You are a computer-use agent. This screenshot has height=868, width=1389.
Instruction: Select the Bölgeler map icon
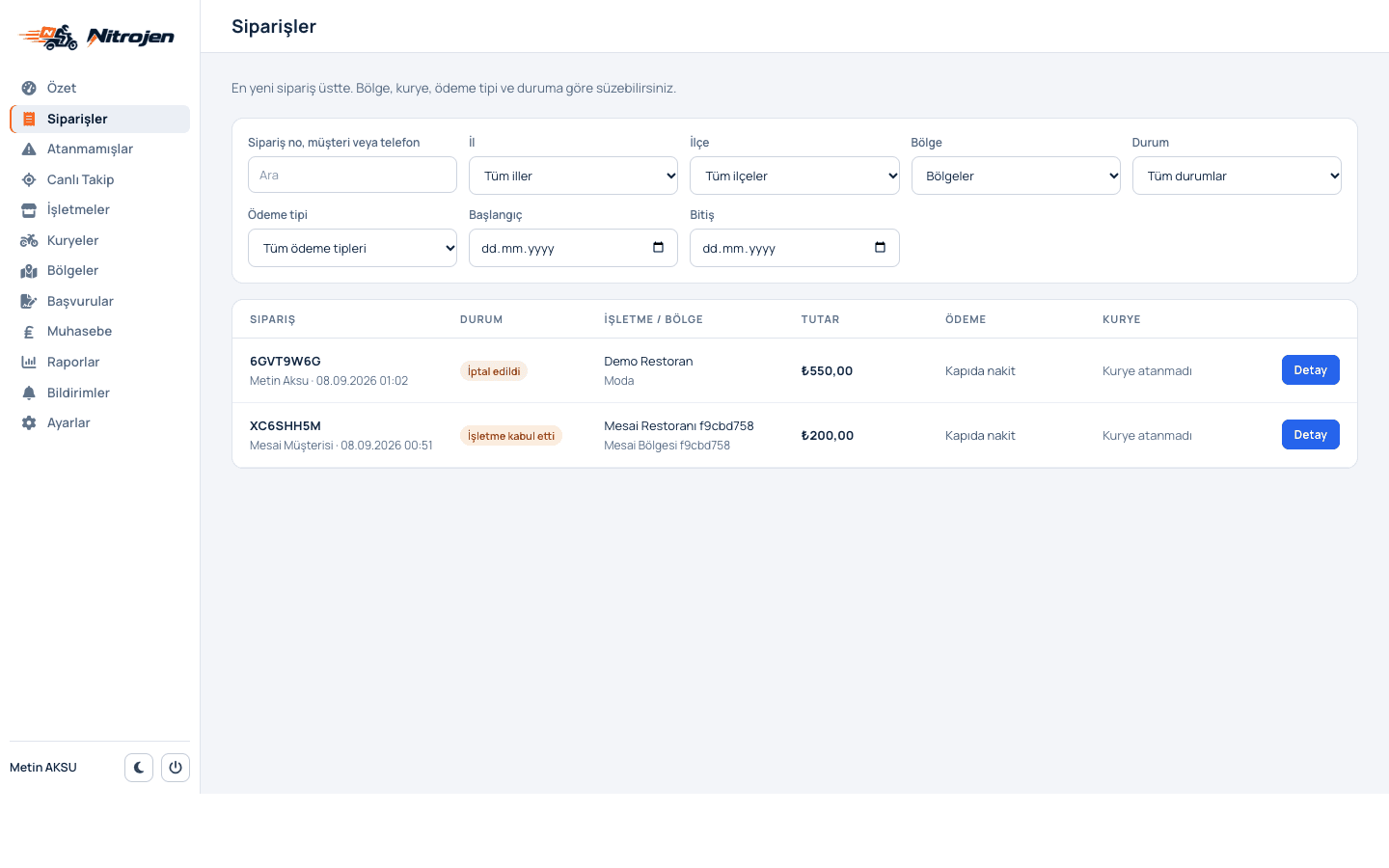29,271
